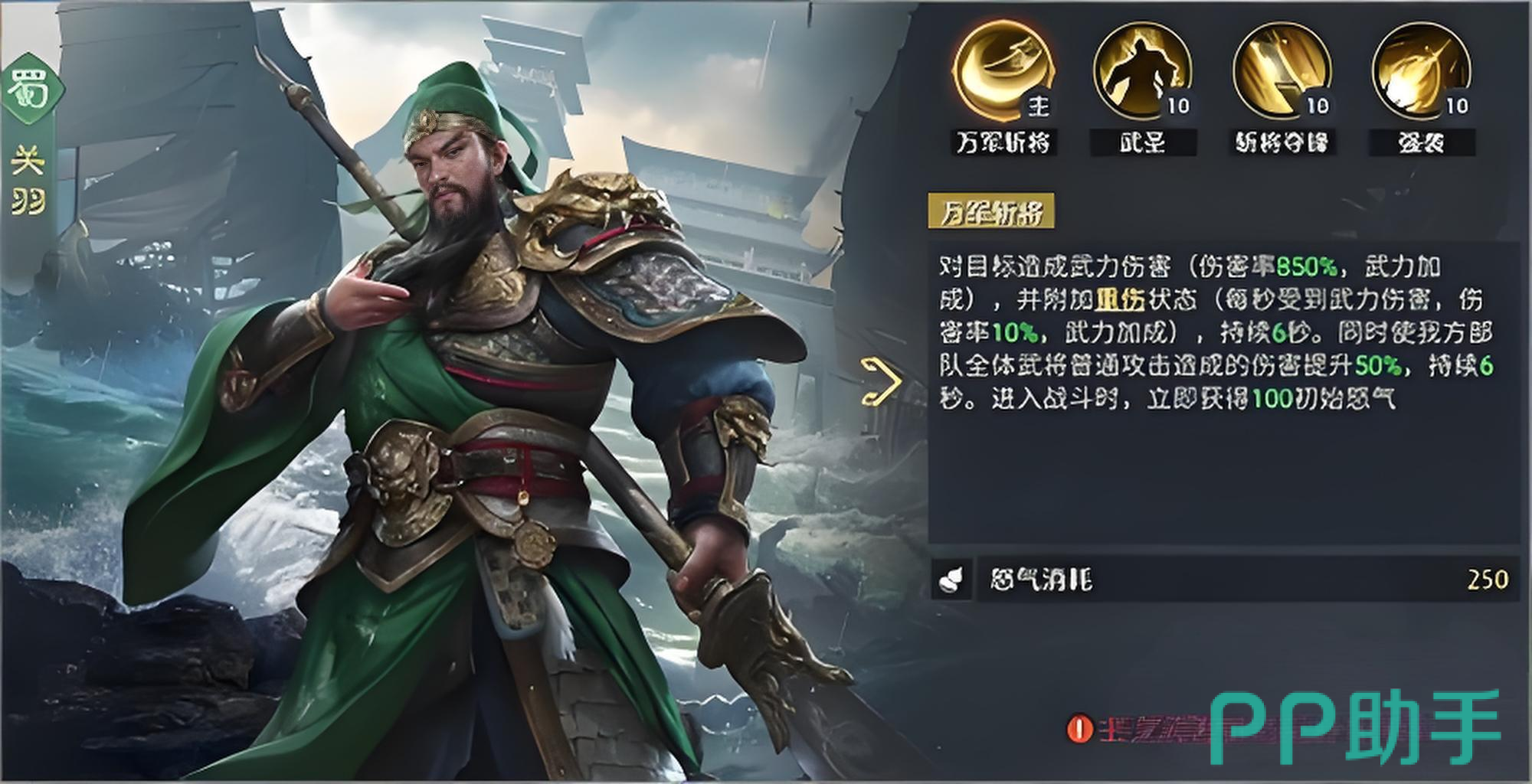The height and width of the screenshot is (784, 1532).
Task: Click the highlighted 重伤 status keyword
Action: 1120,299
